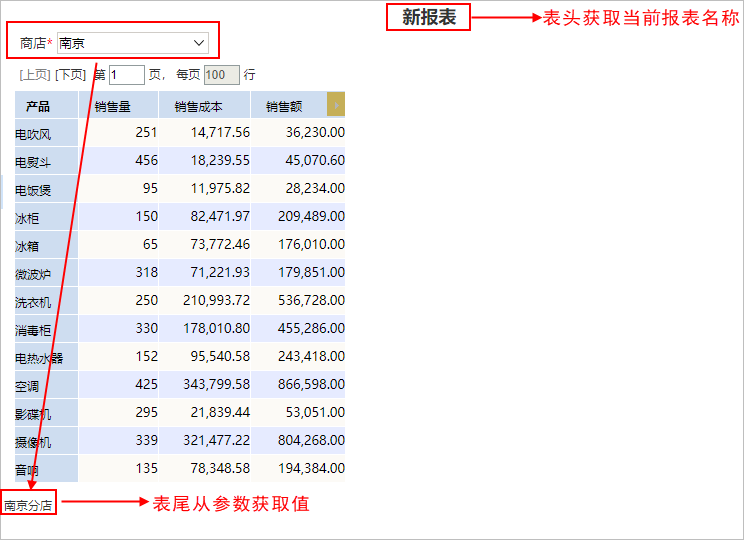This screenshot has width=744, height=540.
Task: Click sales amount 243,418.00
Action: pos(311,356)
